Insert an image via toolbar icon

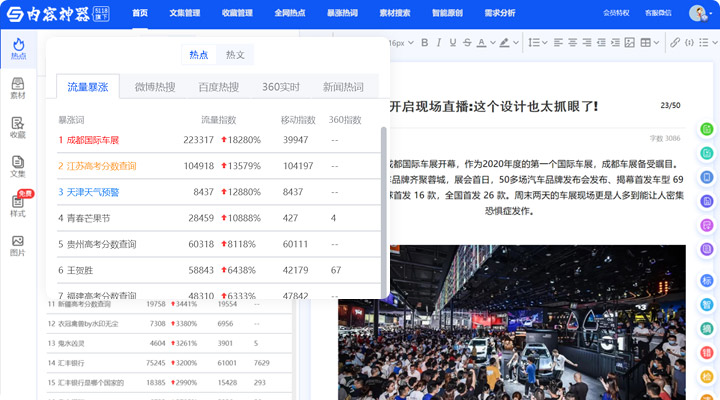pyautogui.click(x=630, y=43)
